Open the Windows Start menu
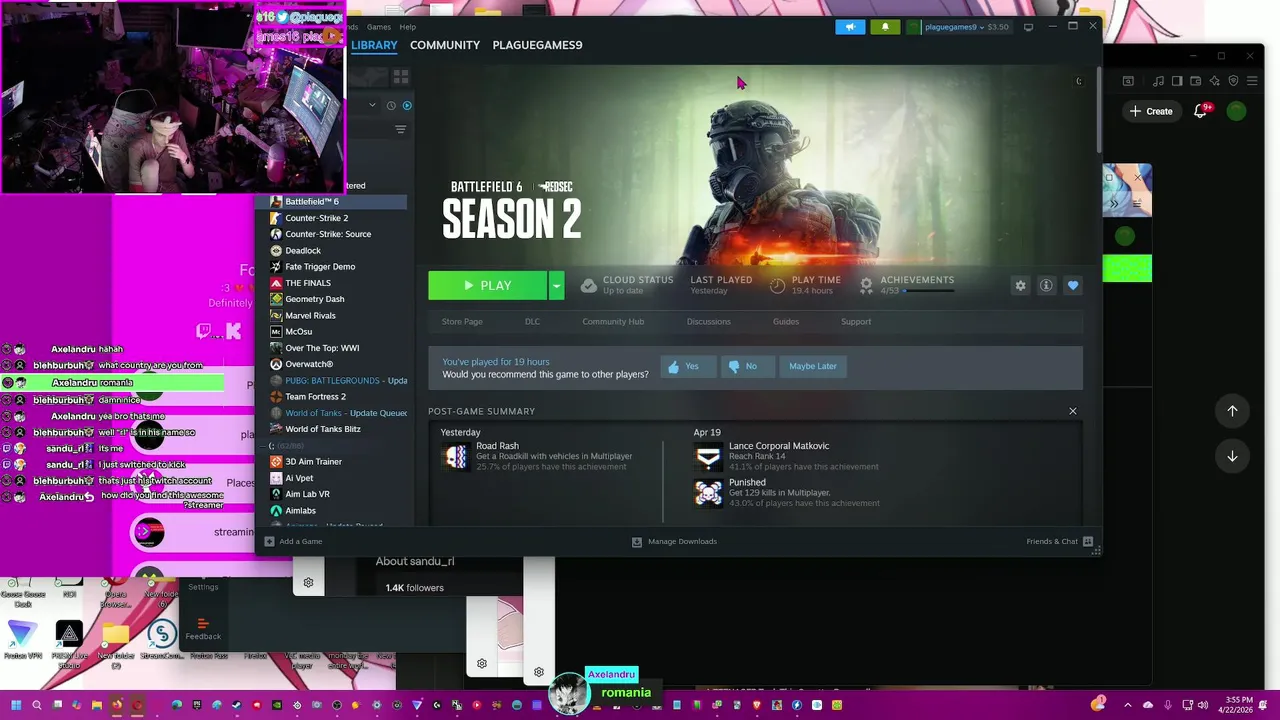The height and width of the screenshot is (720, 1280). pyautogui.click(x=16, y=705)
